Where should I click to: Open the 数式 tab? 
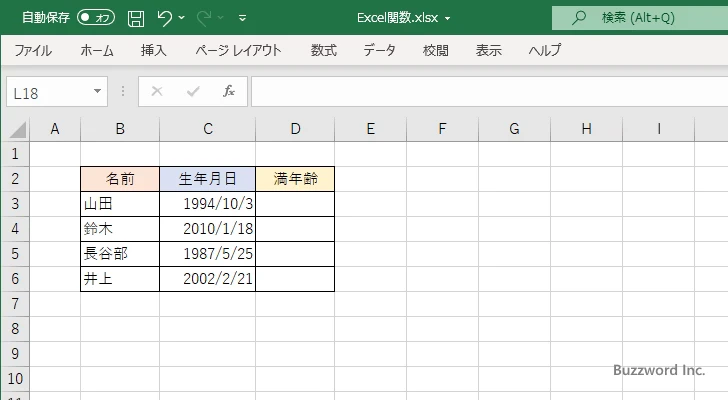pos(324,50)
